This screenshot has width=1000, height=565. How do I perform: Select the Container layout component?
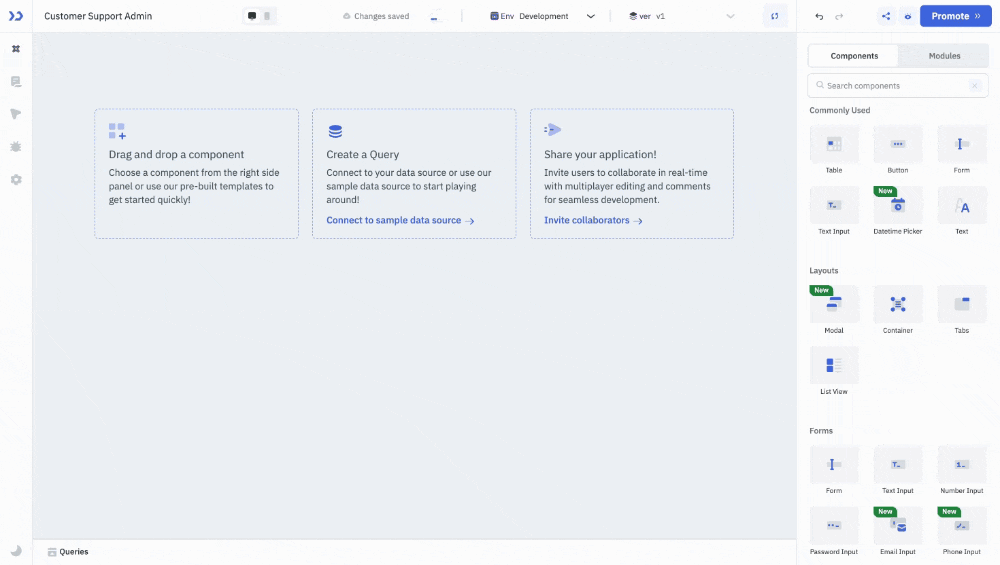[x=897, y=310]
